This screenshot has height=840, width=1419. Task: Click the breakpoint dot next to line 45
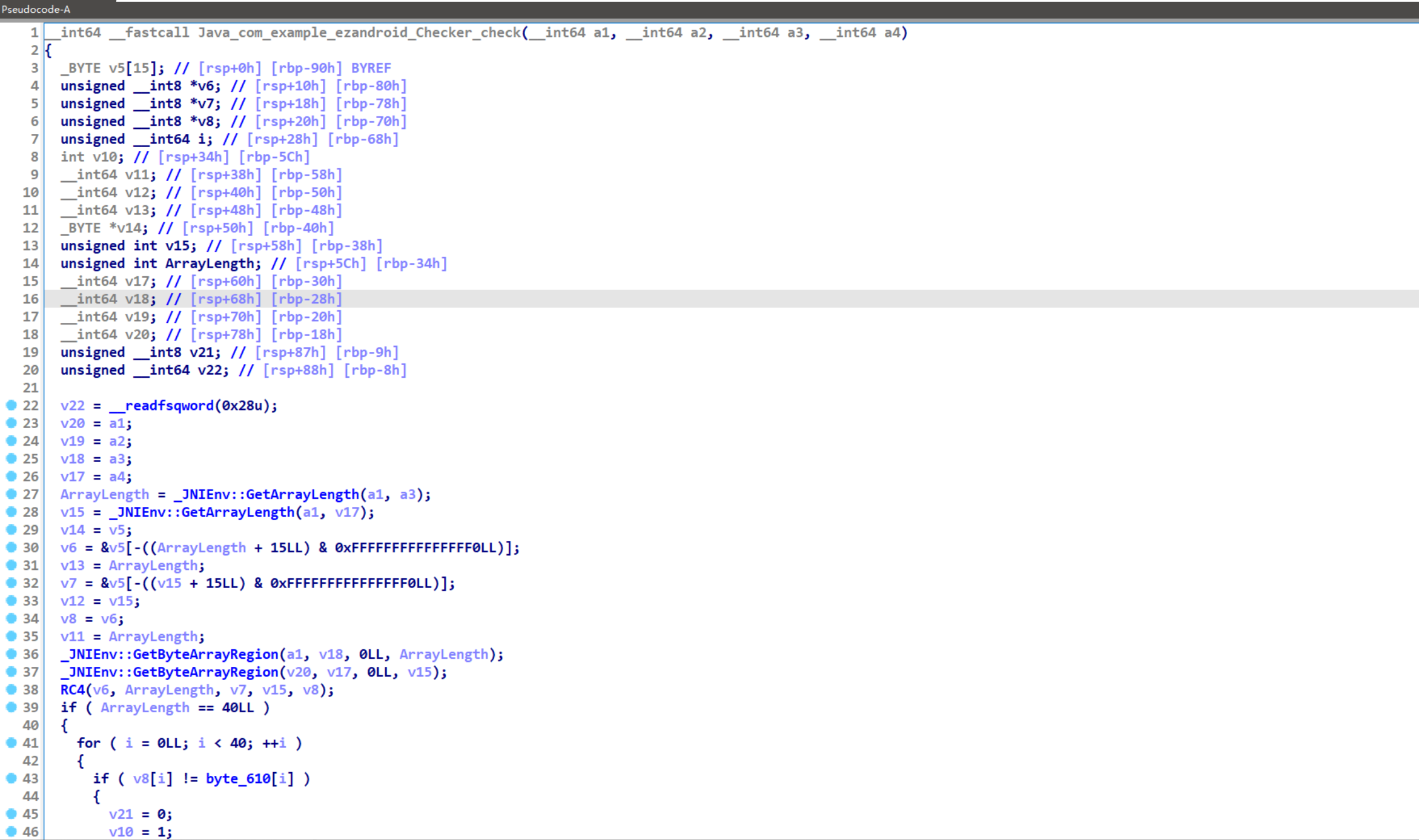coord(13,813)
